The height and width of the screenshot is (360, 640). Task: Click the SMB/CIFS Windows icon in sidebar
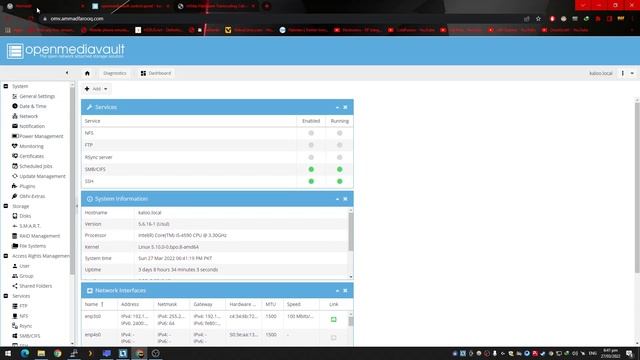point(15,336)
